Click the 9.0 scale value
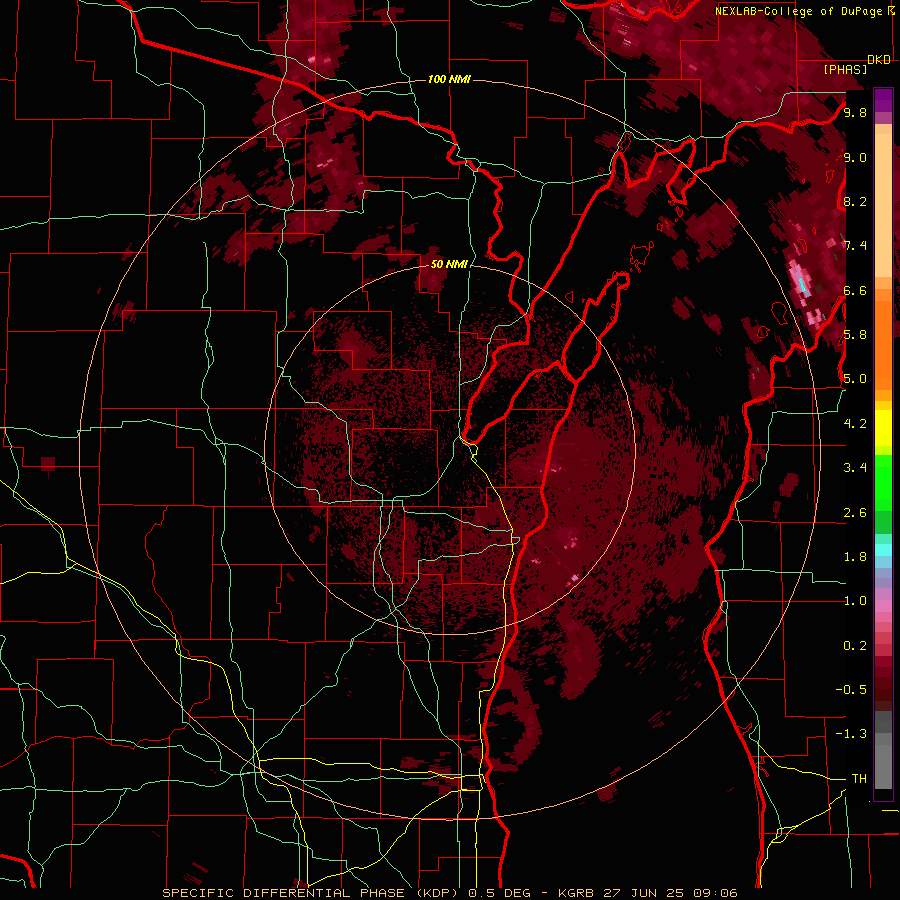900x900 pixels. pos(855,157)
